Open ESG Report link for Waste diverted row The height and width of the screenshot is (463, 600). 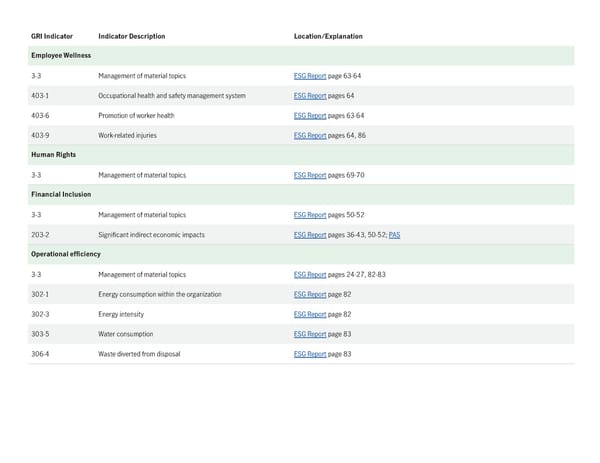point(310,354)
